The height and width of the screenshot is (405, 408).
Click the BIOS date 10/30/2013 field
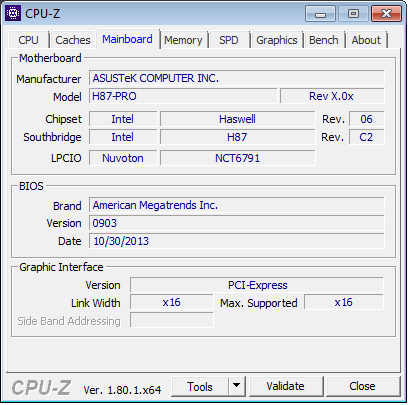point(237,241)
